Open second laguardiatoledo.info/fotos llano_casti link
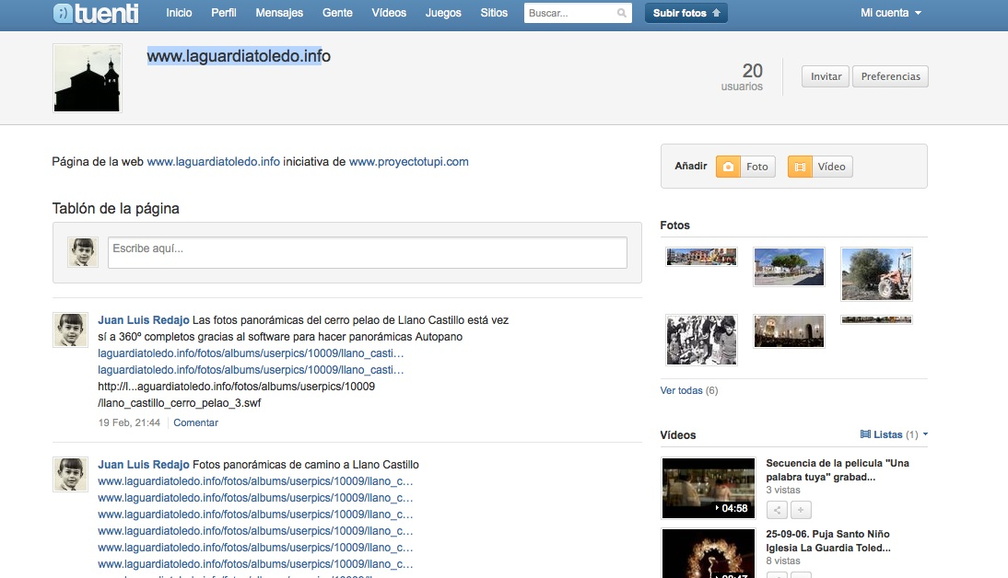The height and width of the screenshot is (578, 1008). 251,370
